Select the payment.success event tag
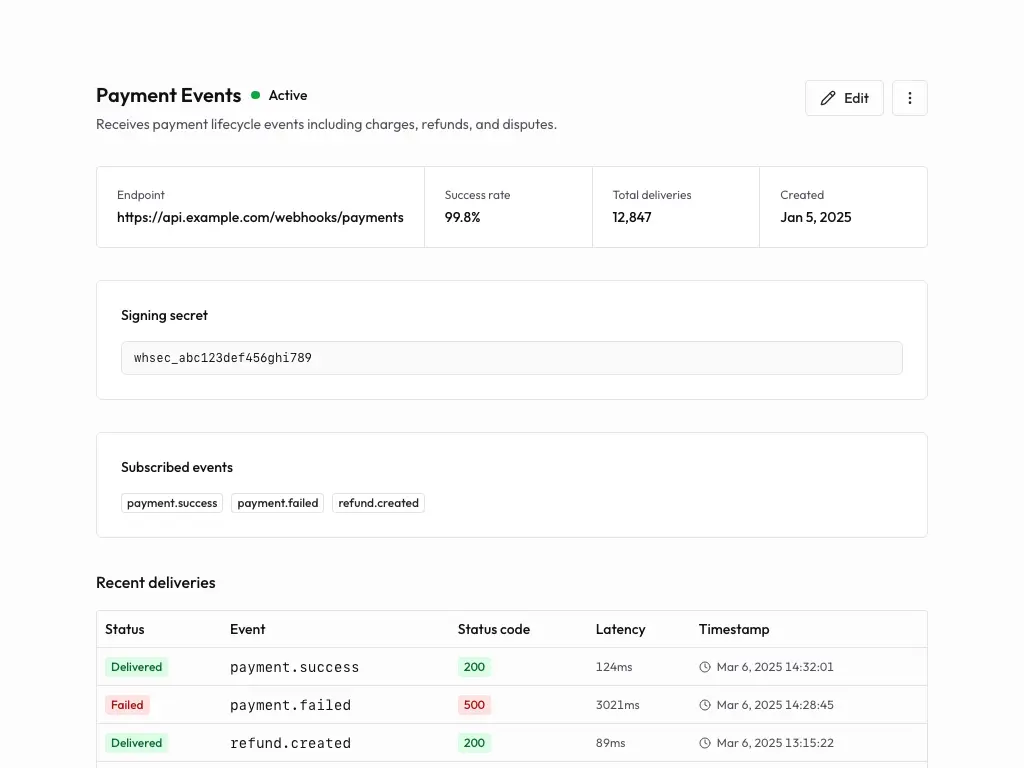Screen dimensions: 1024x768 pyautogui.click(x=172, y=503)
